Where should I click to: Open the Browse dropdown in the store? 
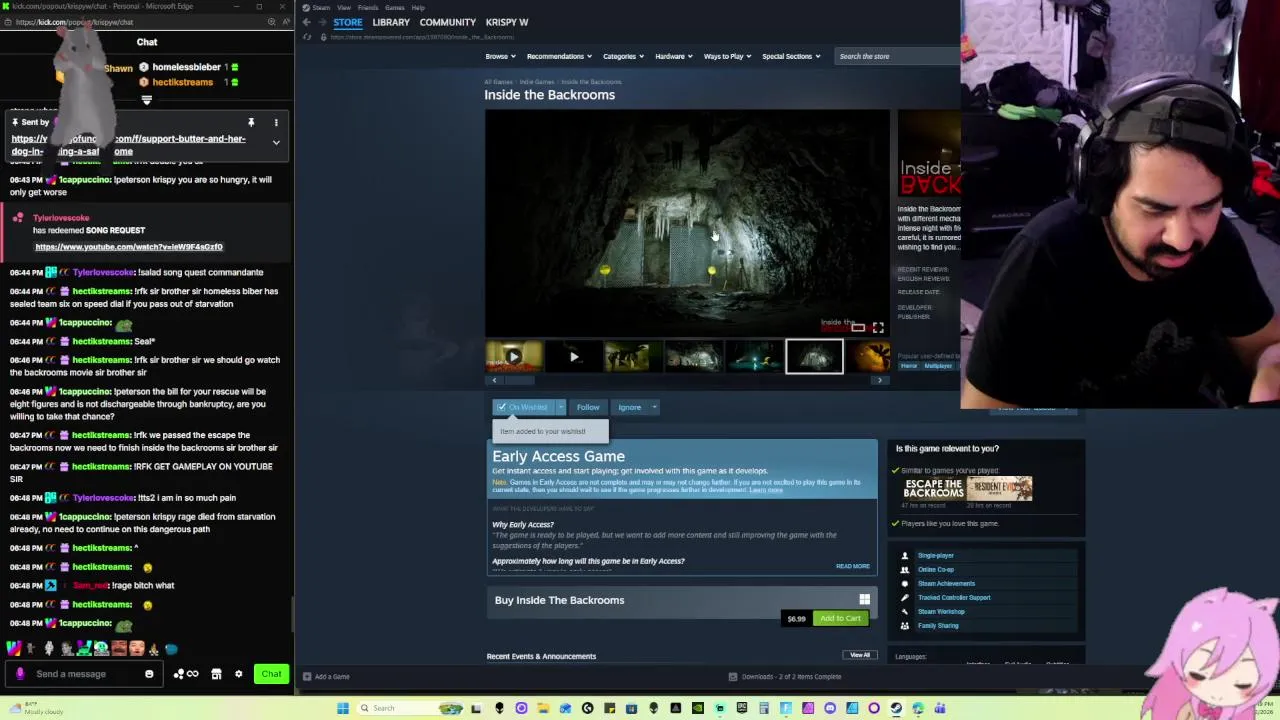coord(500,56)
